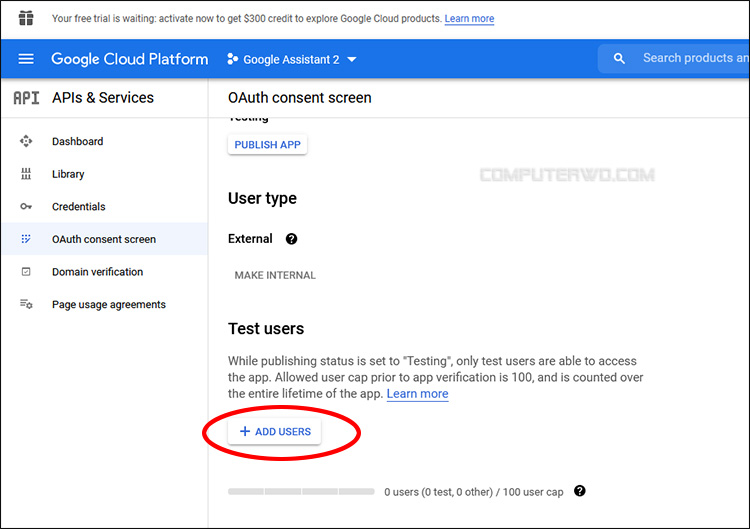Select OAuth consent screen menu item
The height and width of the screenshot is (529, 750).
pos(104,239)
